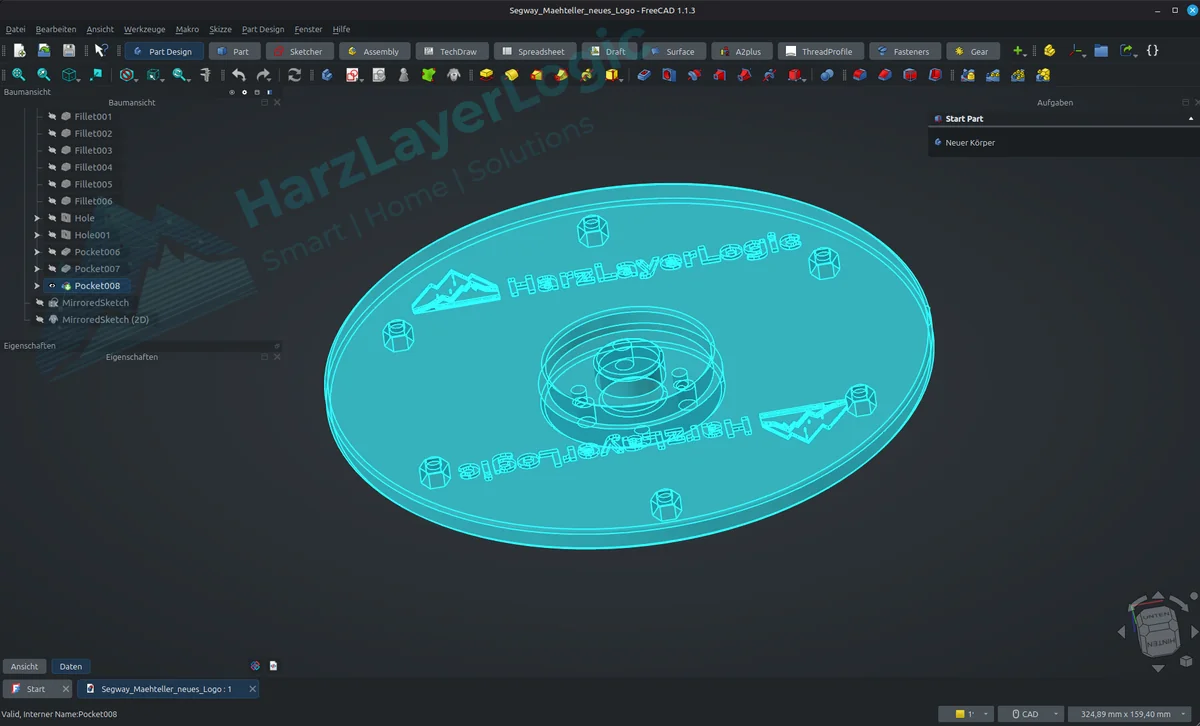Expand the Hole tree node
1200x726 pixels.
point(37,218)
